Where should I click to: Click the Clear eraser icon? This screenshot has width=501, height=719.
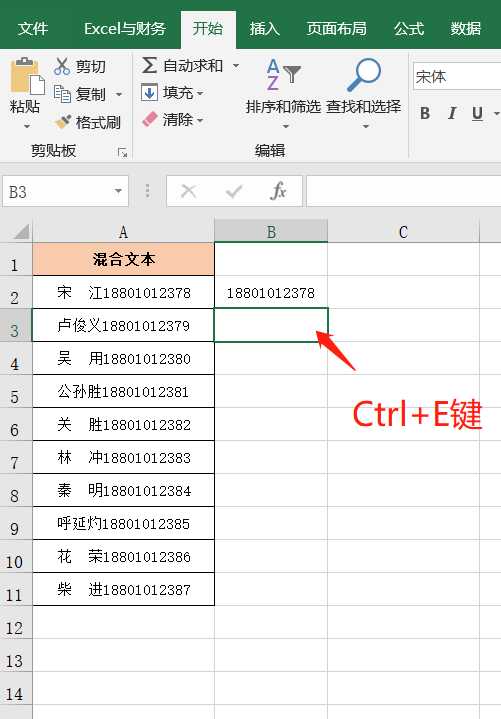[149, 120]
